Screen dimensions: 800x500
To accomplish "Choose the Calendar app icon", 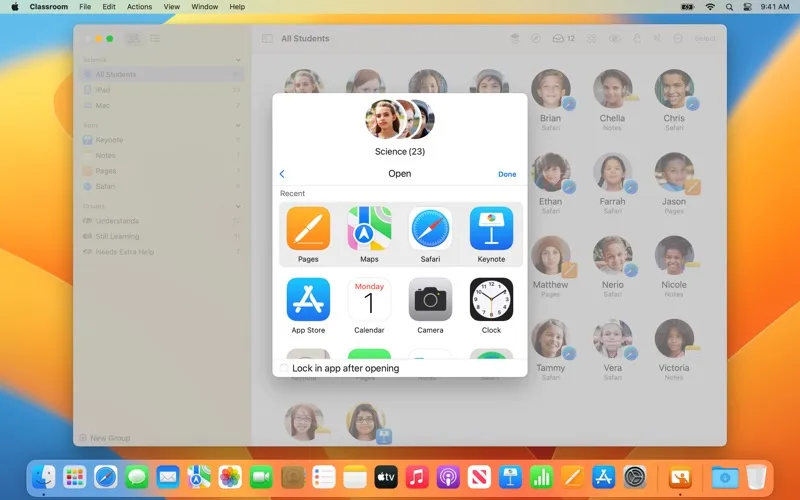I will [369, 299].
